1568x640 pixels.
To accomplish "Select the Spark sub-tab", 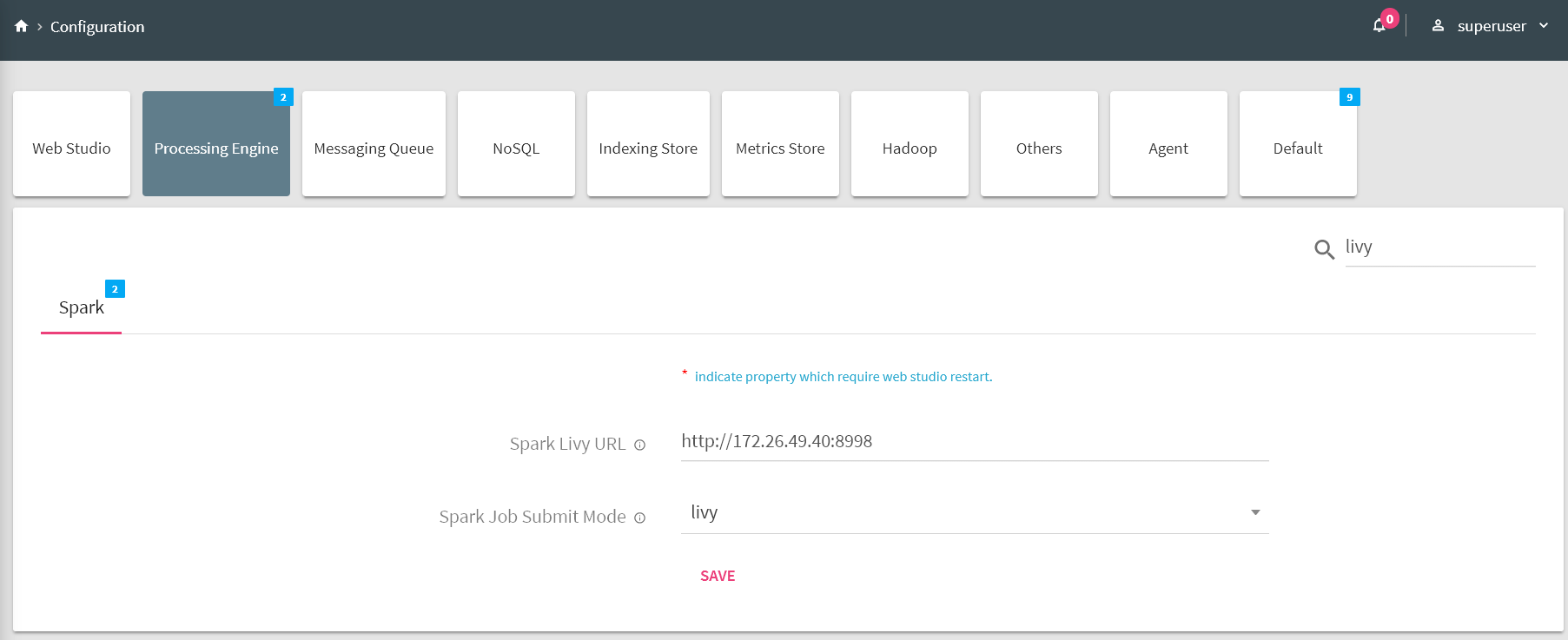I will tap(82, 307).
